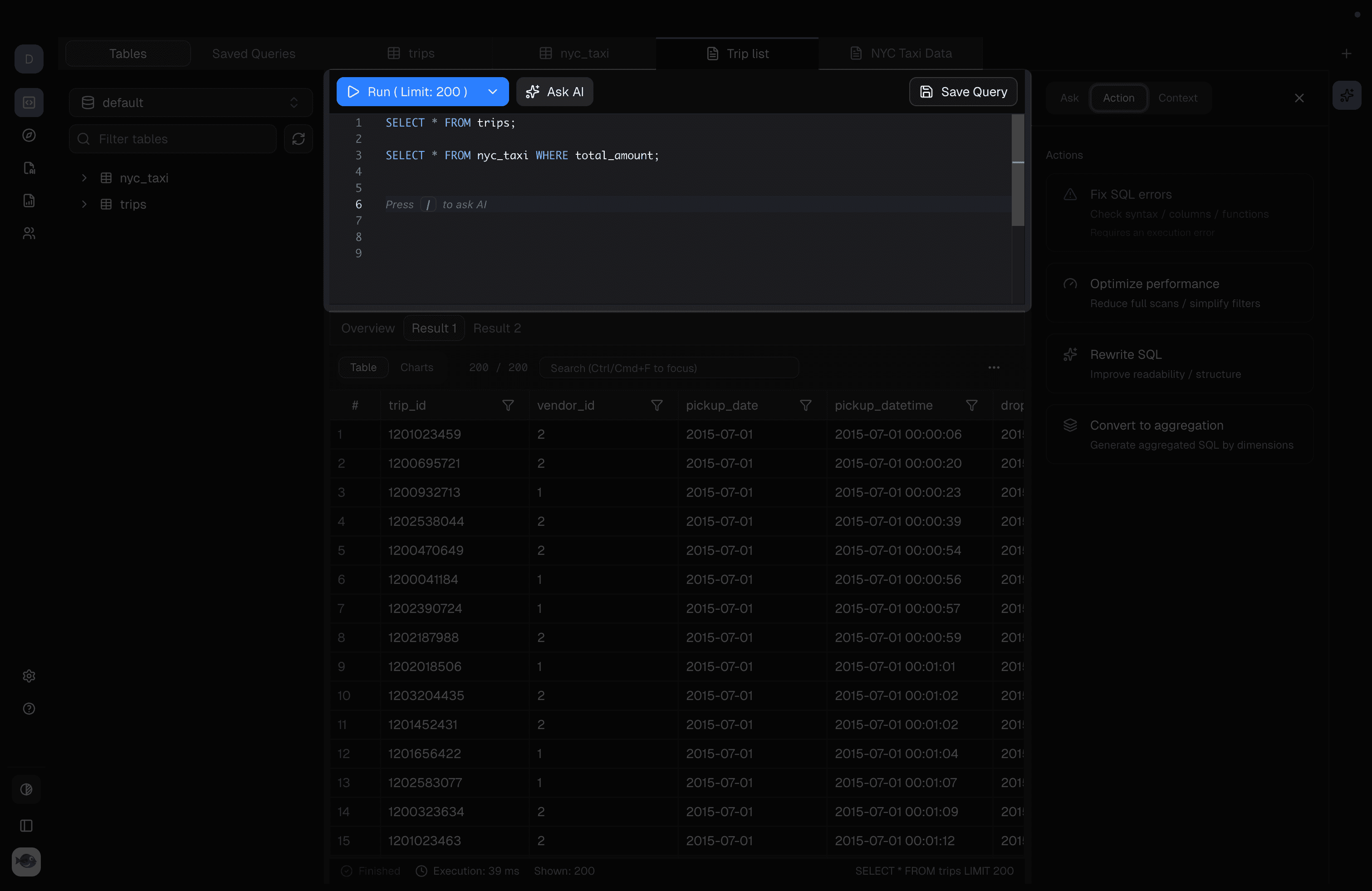Click the Ask AI button
This screenshot has height=891, width=1372.
click(554, 92)
